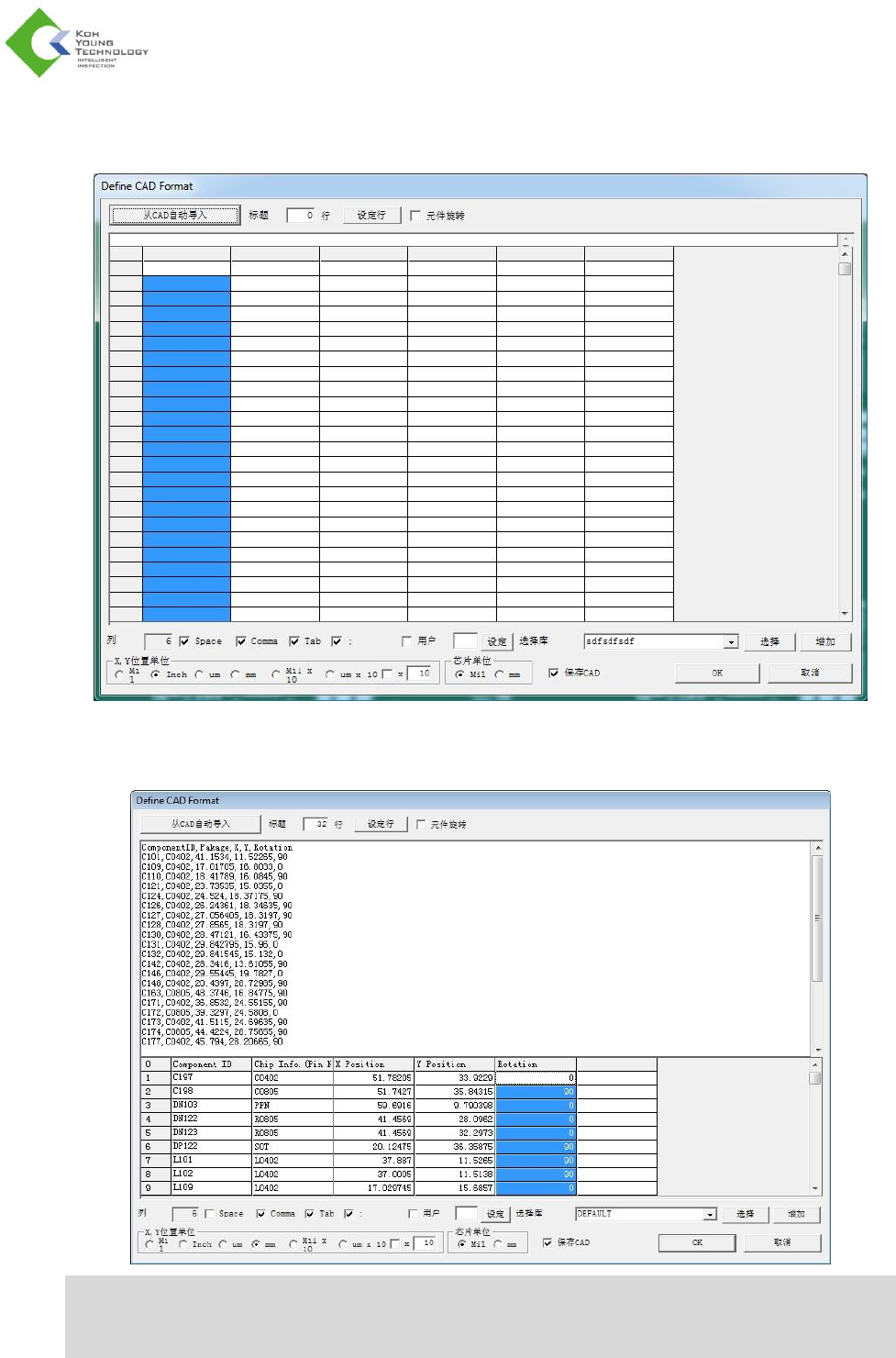Select the Inch radio in the sdfsdfsdf dialog
The height and width of the screenshot is (1358, 896).
[156, 674]
